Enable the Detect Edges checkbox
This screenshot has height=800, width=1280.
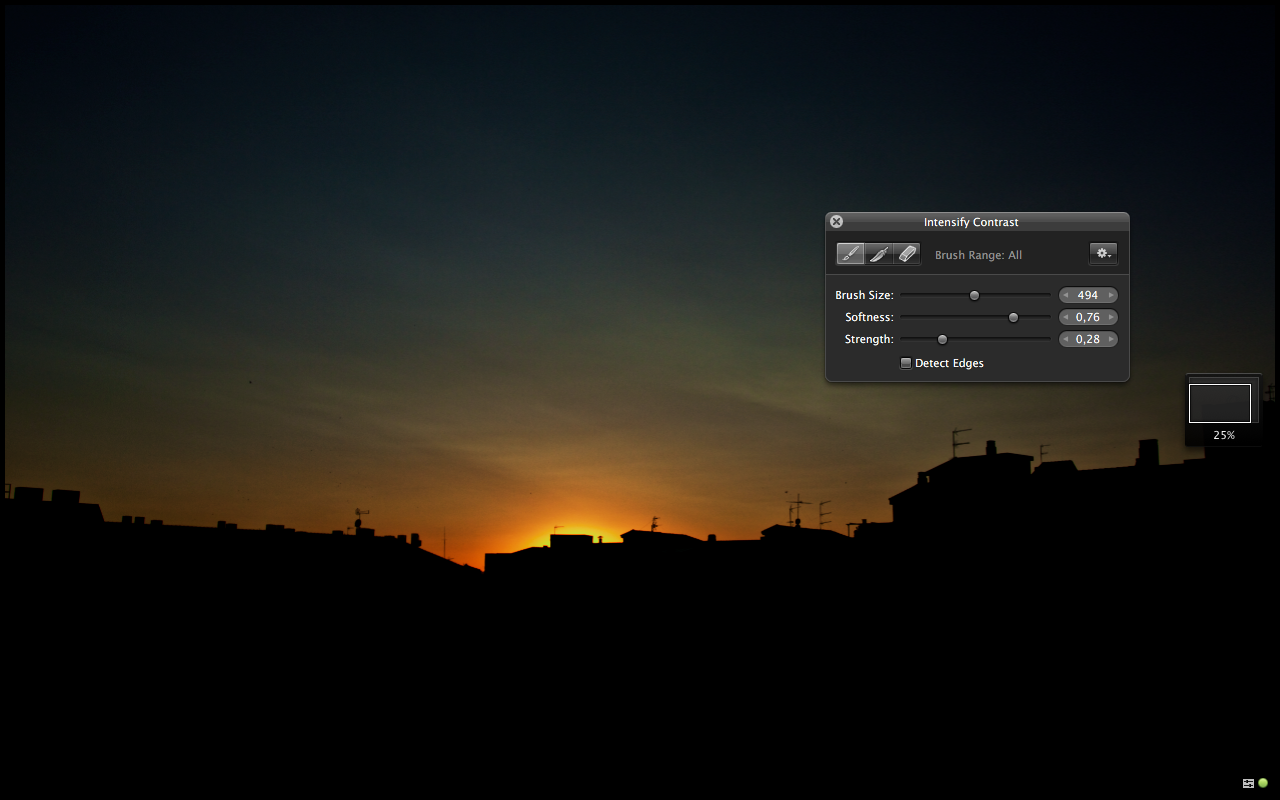click(x=906, y=363)
